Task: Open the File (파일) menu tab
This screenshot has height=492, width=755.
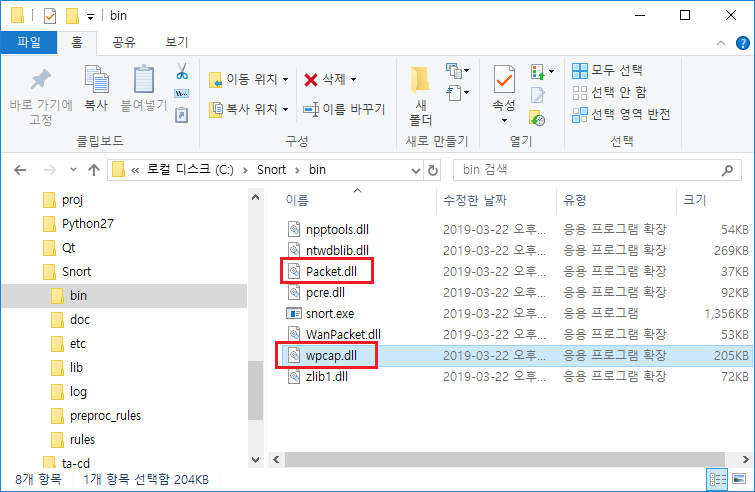Action: tap(29, 43)
